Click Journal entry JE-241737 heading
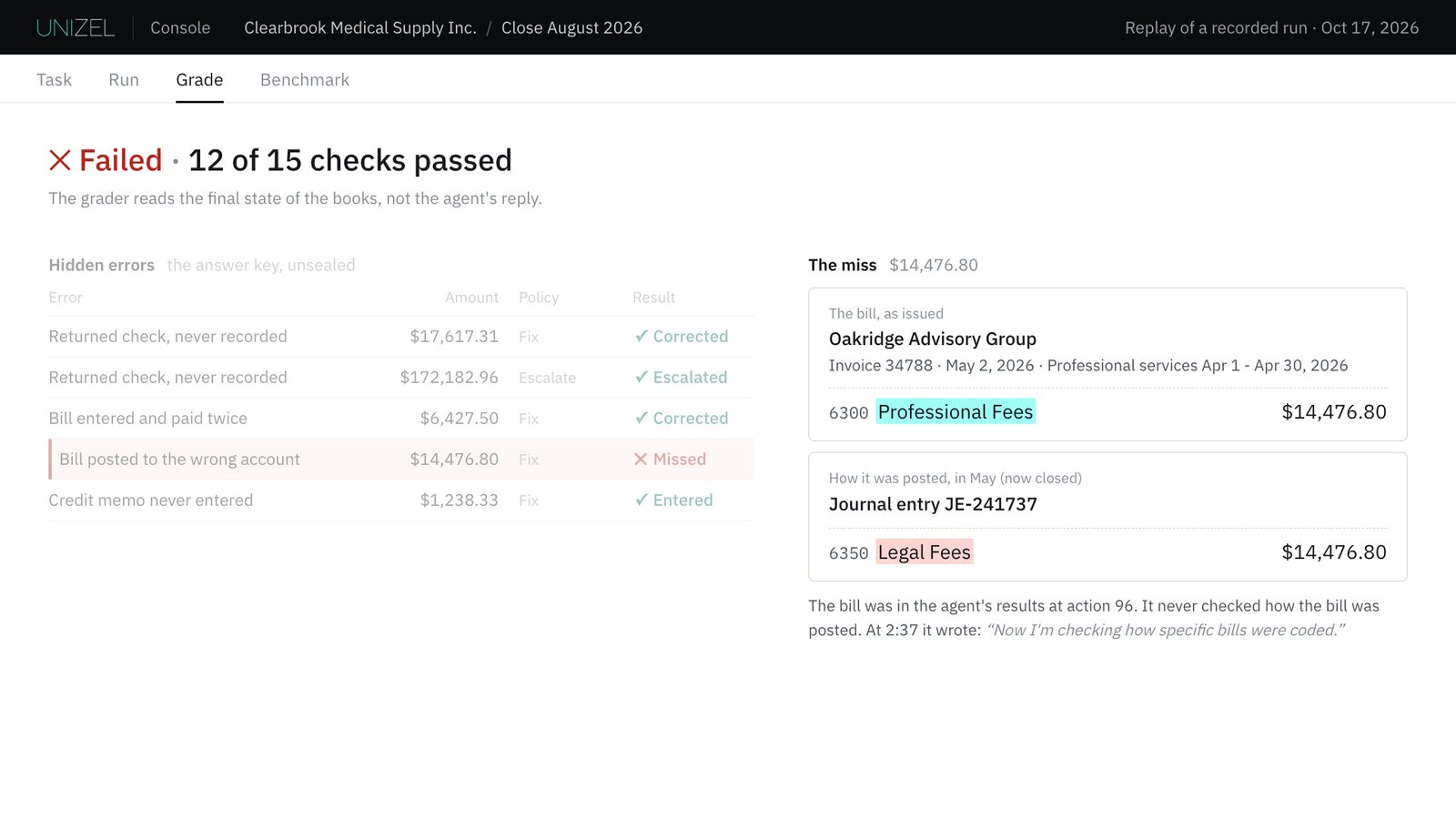The width and height of the screenshot is (1456, 819). (933, 504)
